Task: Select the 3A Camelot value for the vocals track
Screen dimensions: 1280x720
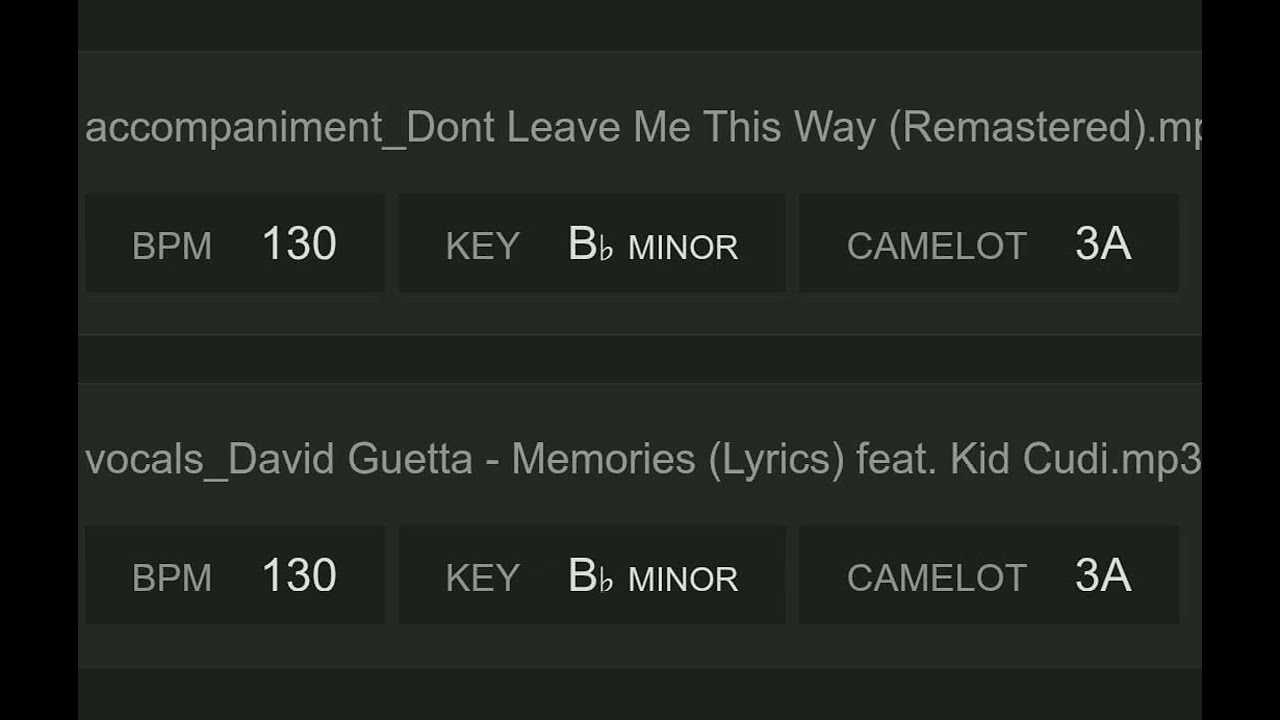Action: pos(1103,576)
